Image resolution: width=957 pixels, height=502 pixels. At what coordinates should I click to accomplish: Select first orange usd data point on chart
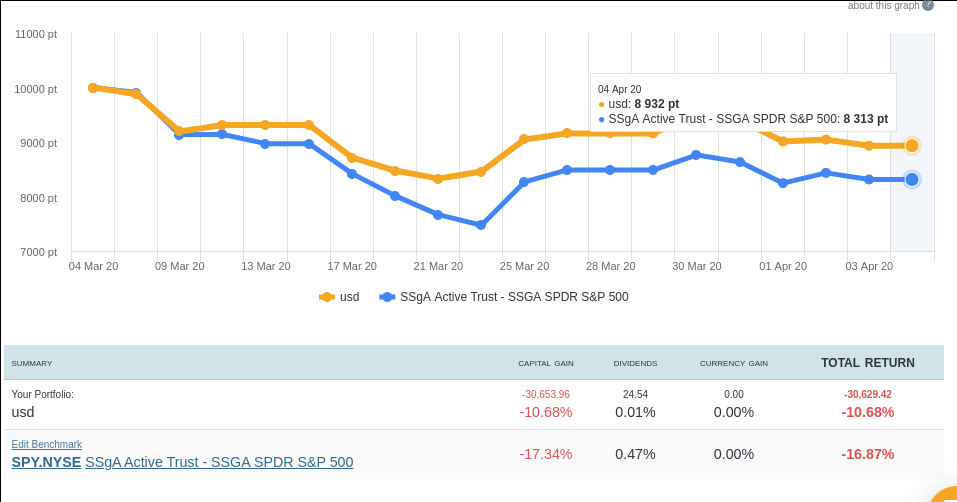[93, 88]
